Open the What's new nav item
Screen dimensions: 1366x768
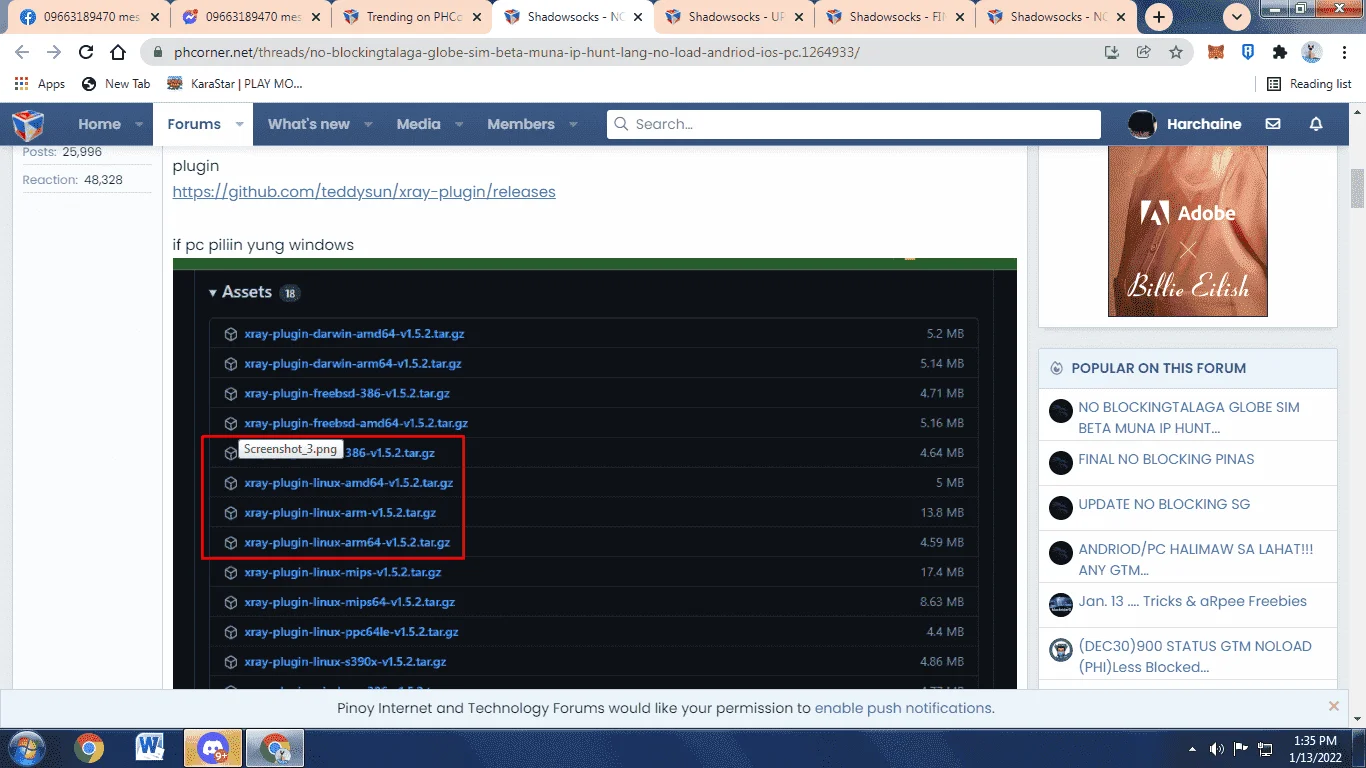click(309, 124)
